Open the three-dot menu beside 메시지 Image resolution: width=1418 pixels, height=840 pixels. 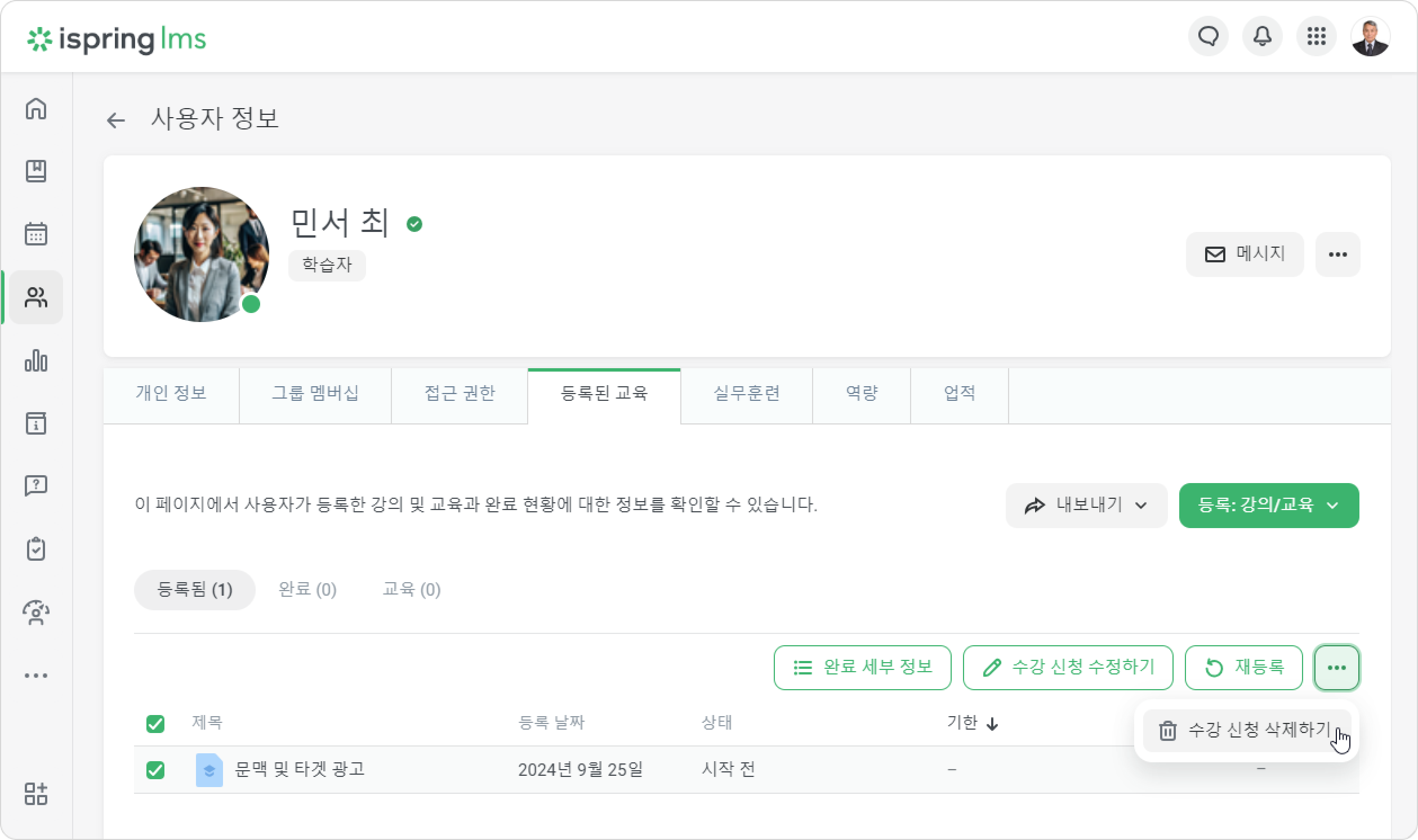[1337, 254]
